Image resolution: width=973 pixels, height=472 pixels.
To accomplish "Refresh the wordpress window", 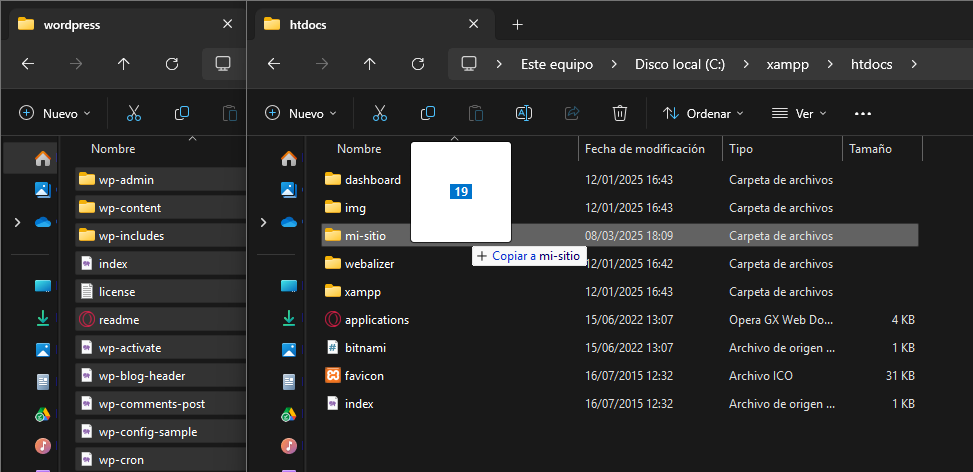I will coord(173,64).
